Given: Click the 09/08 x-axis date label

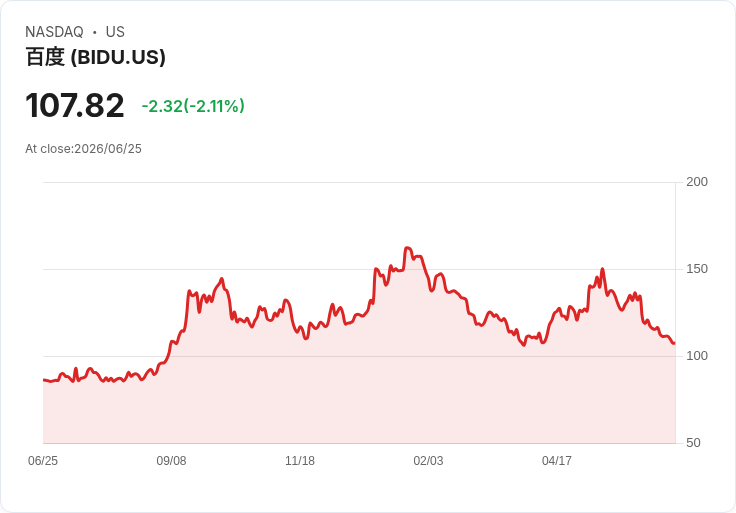Looking at the screenshot, I should click(x=171, y=460).
